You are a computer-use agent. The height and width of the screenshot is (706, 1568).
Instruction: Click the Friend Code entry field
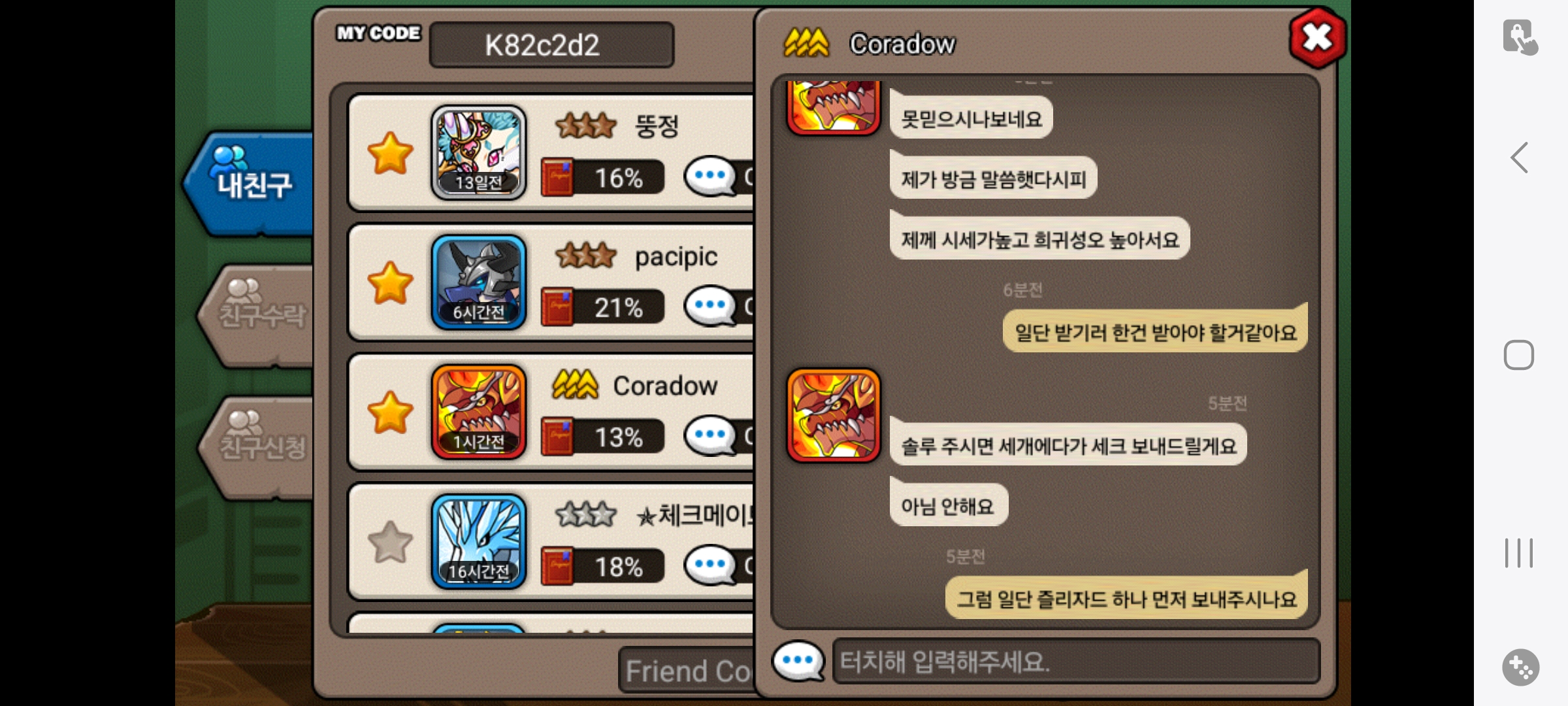686,670
